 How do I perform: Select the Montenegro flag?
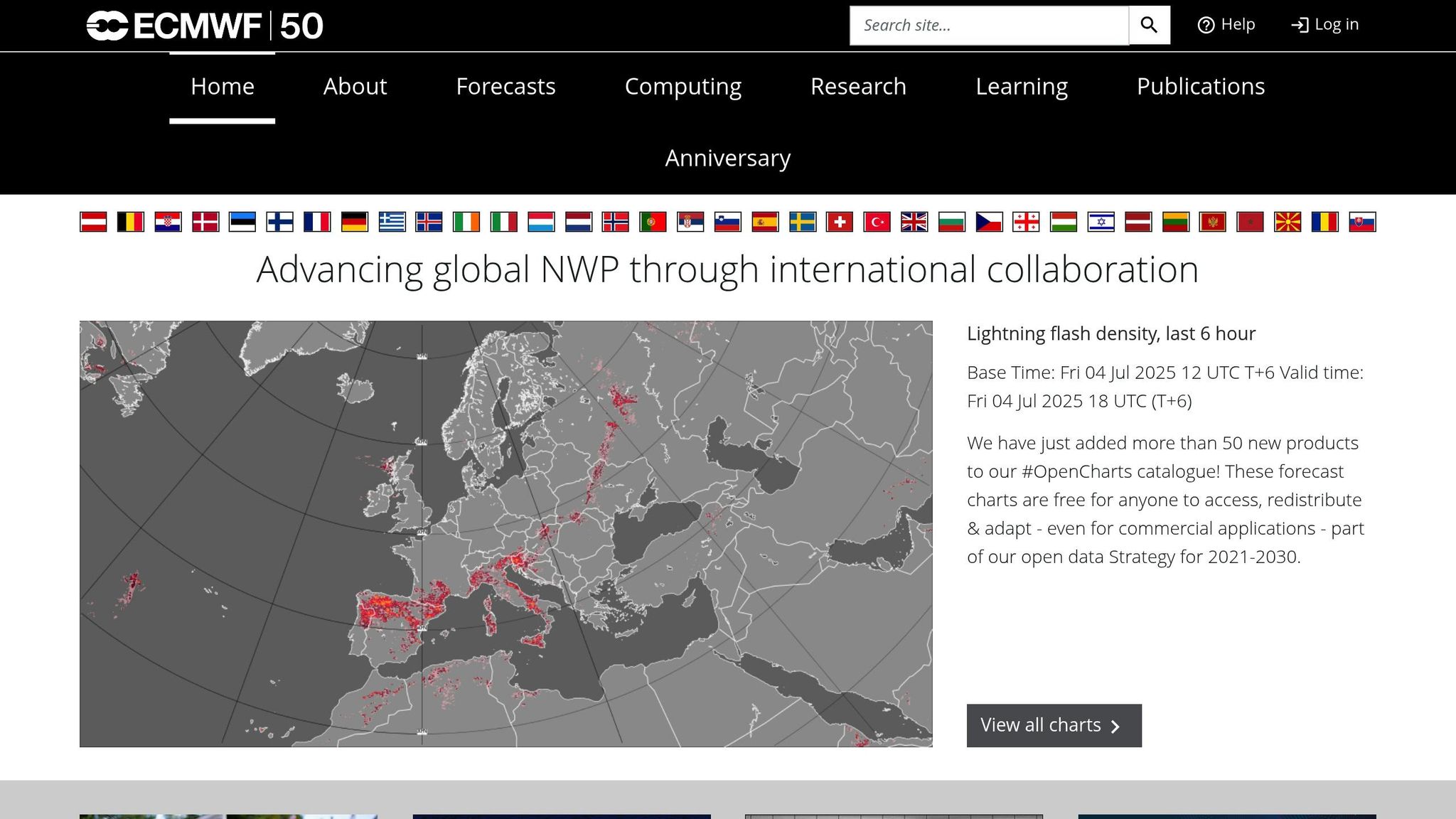point(1213,222)
